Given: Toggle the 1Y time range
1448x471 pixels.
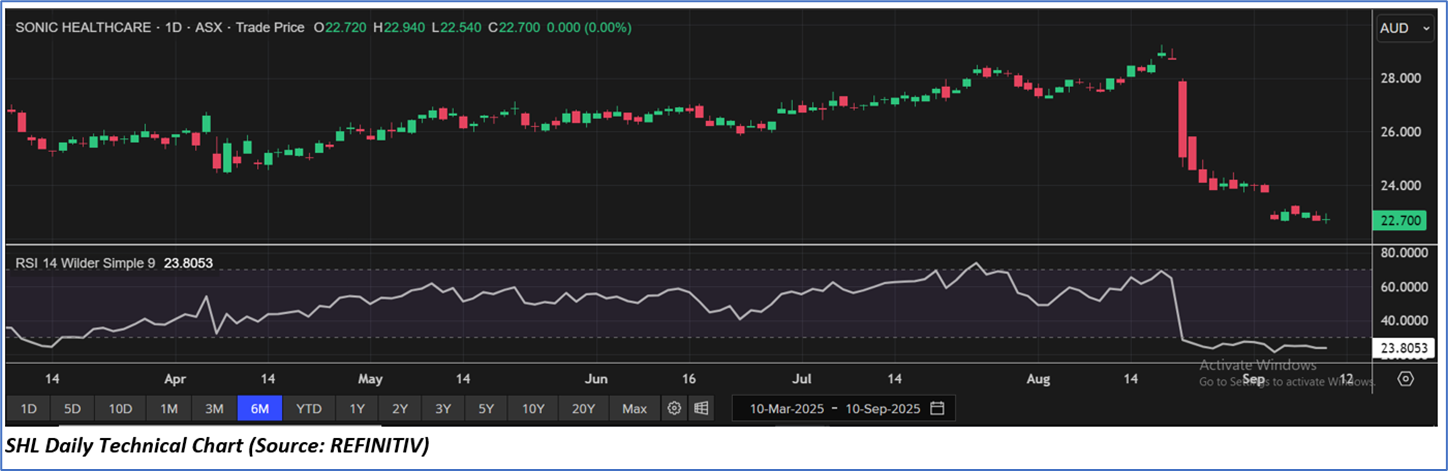Looking at the screenshot, I should click(x=357, y=408).
